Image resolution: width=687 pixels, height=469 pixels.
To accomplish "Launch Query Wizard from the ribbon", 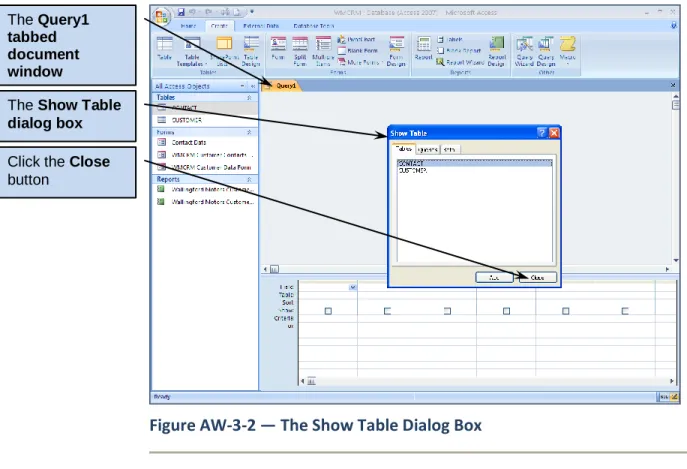I will click(524, 51).
